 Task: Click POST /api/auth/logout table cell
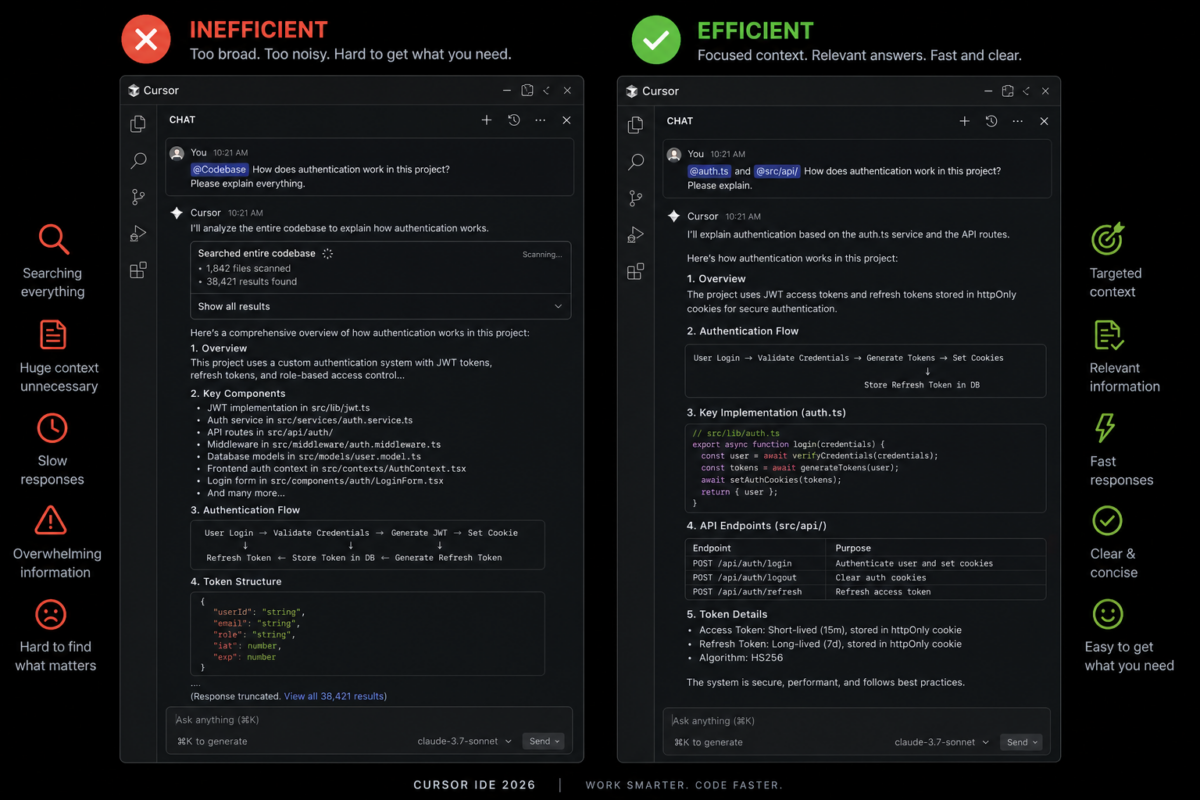coord(756,577)
